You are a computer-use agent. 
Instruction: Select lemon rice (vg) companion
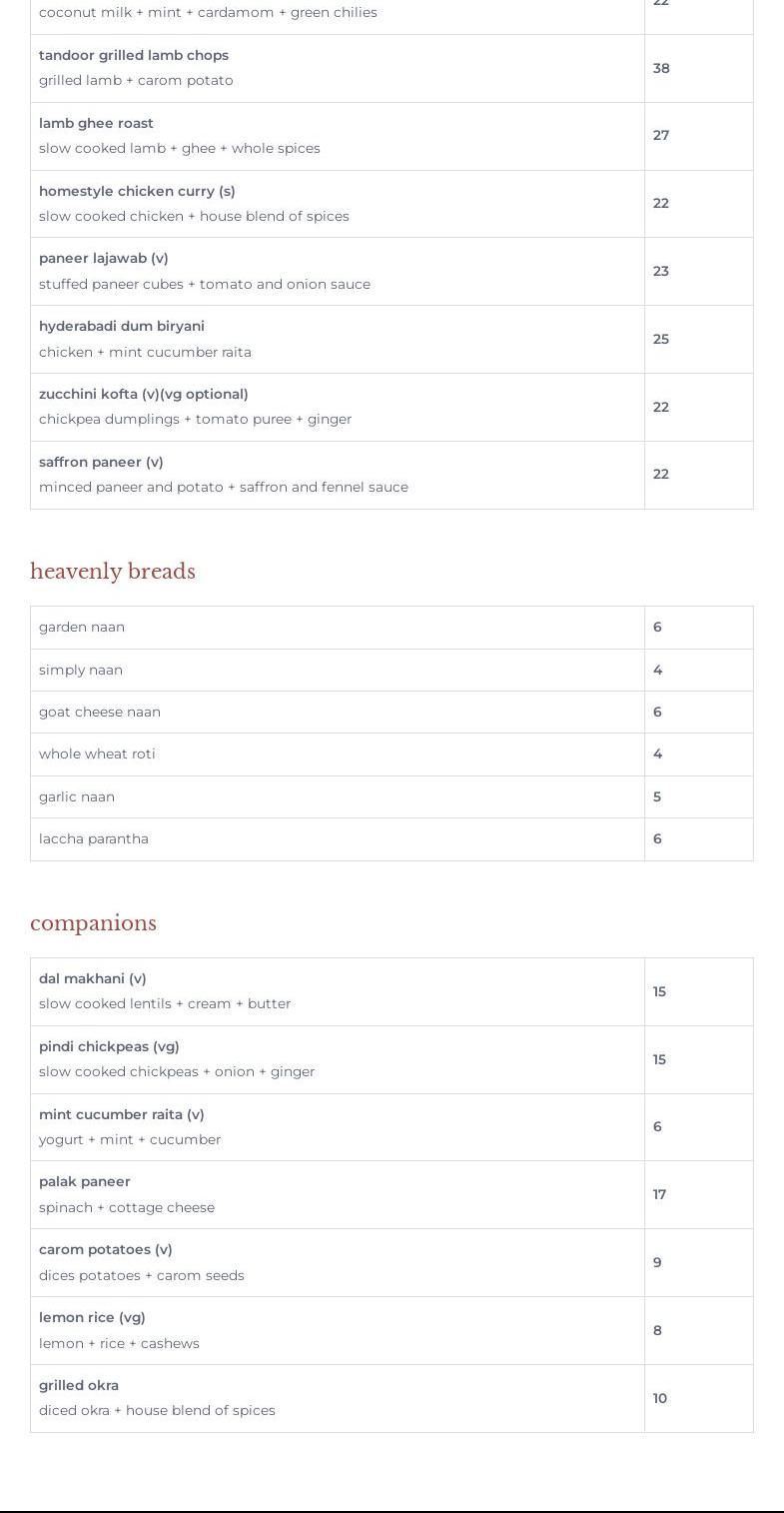point(92,1317)
